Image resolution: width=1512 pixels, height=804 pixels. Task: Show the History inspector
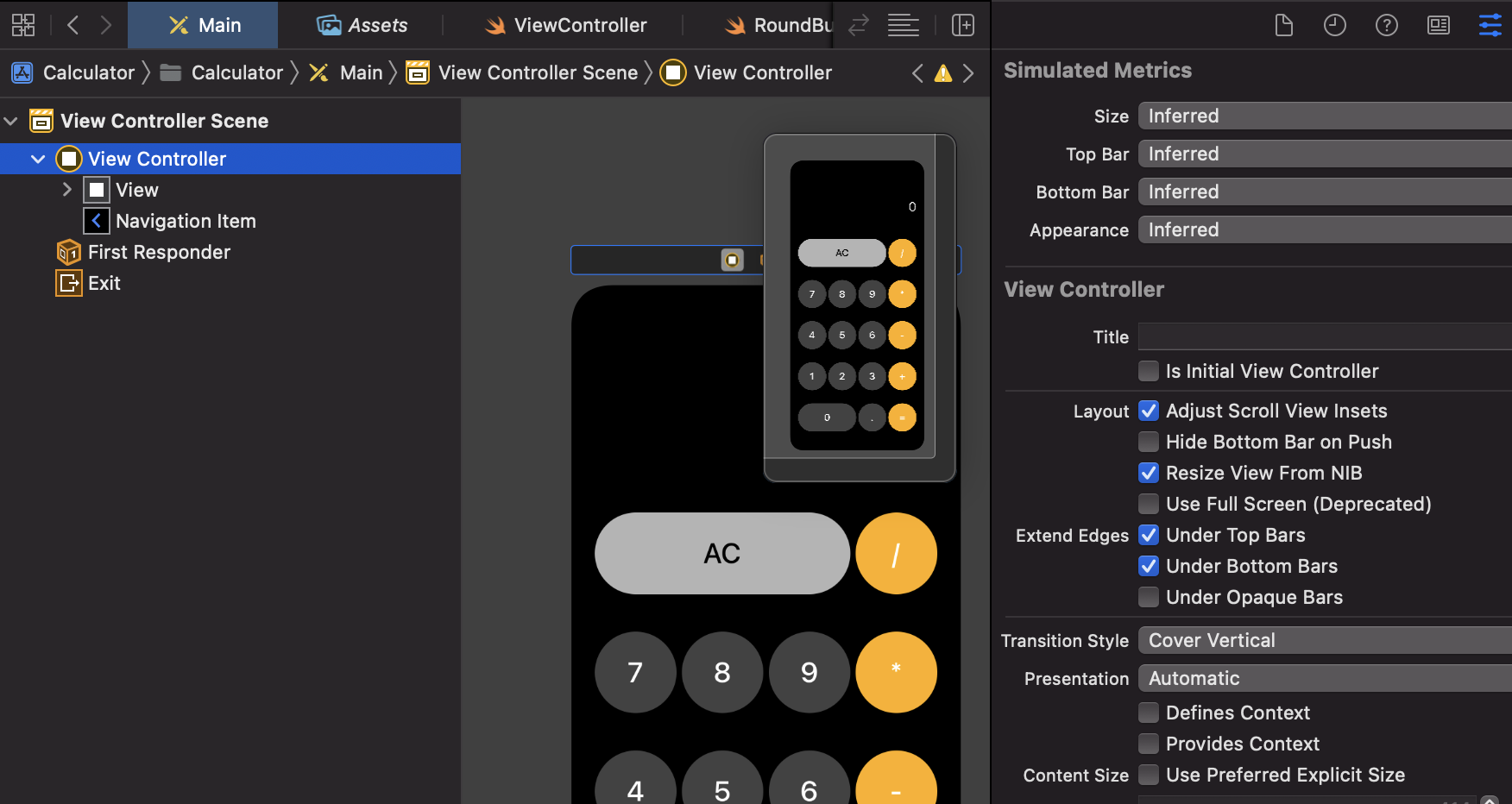(1335, 25)
